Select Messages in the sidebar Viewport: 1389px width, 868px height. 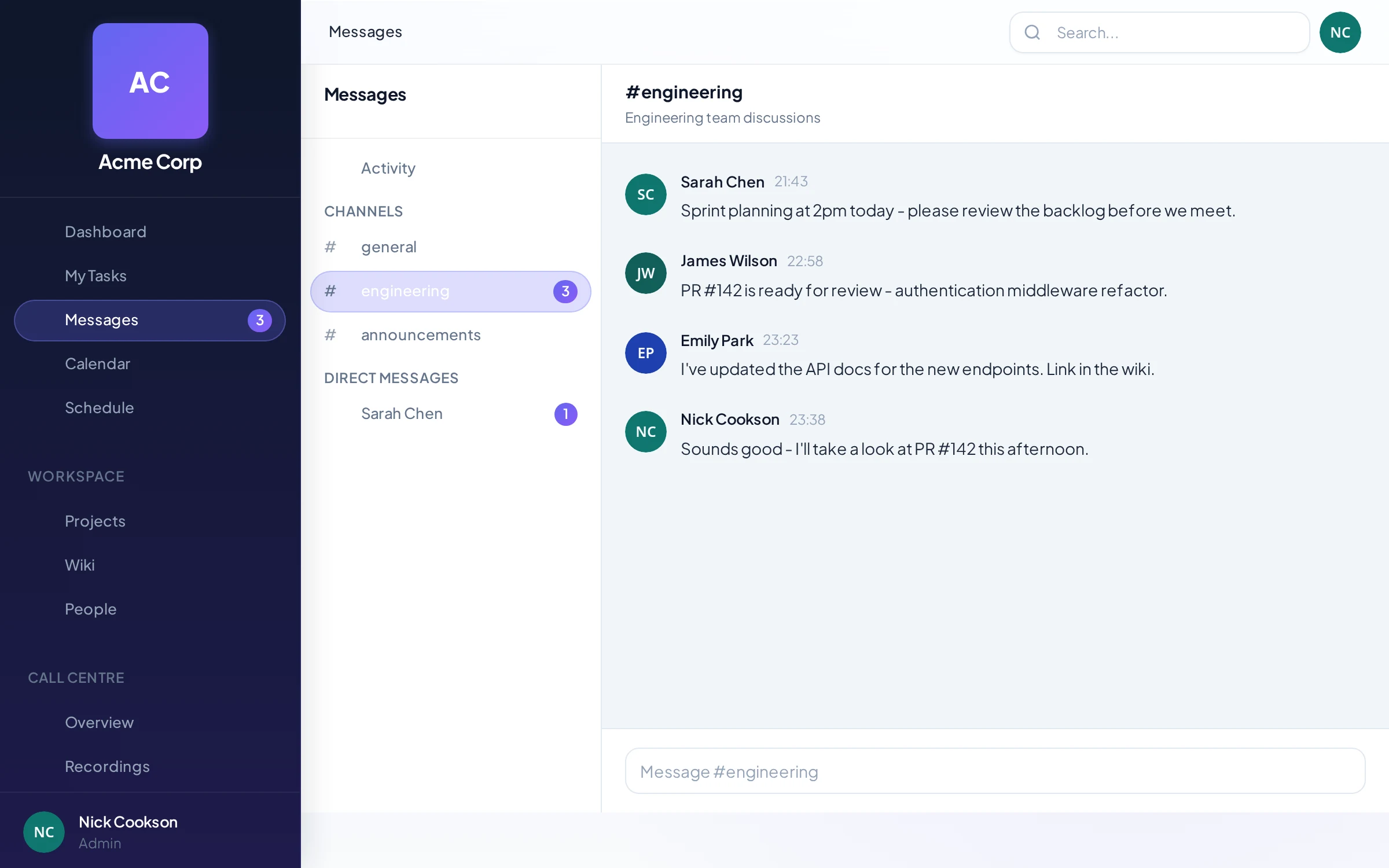(x=150, y=320)
